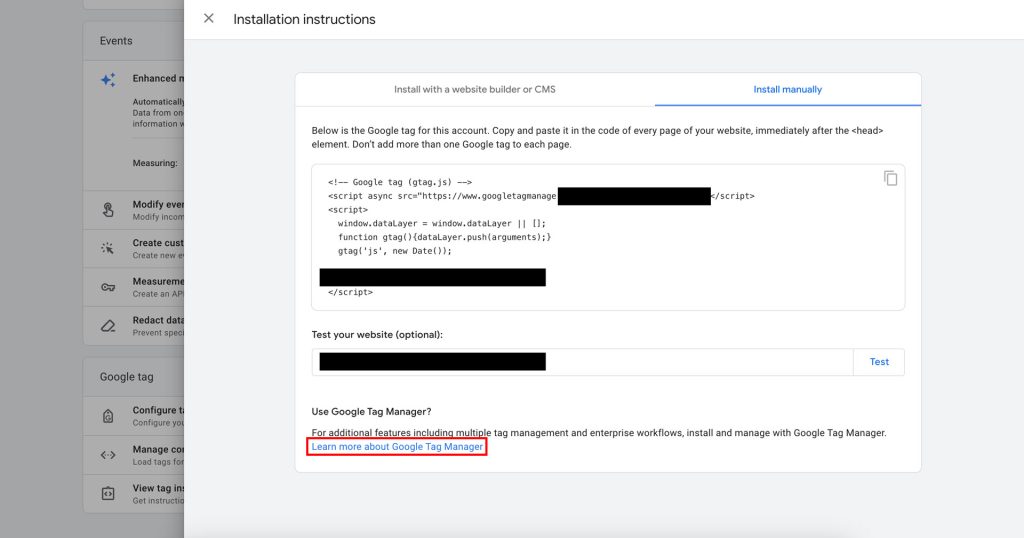
Task: Click the 'Use Google Tag Manager?' heading
Action: tap(371, 411)
